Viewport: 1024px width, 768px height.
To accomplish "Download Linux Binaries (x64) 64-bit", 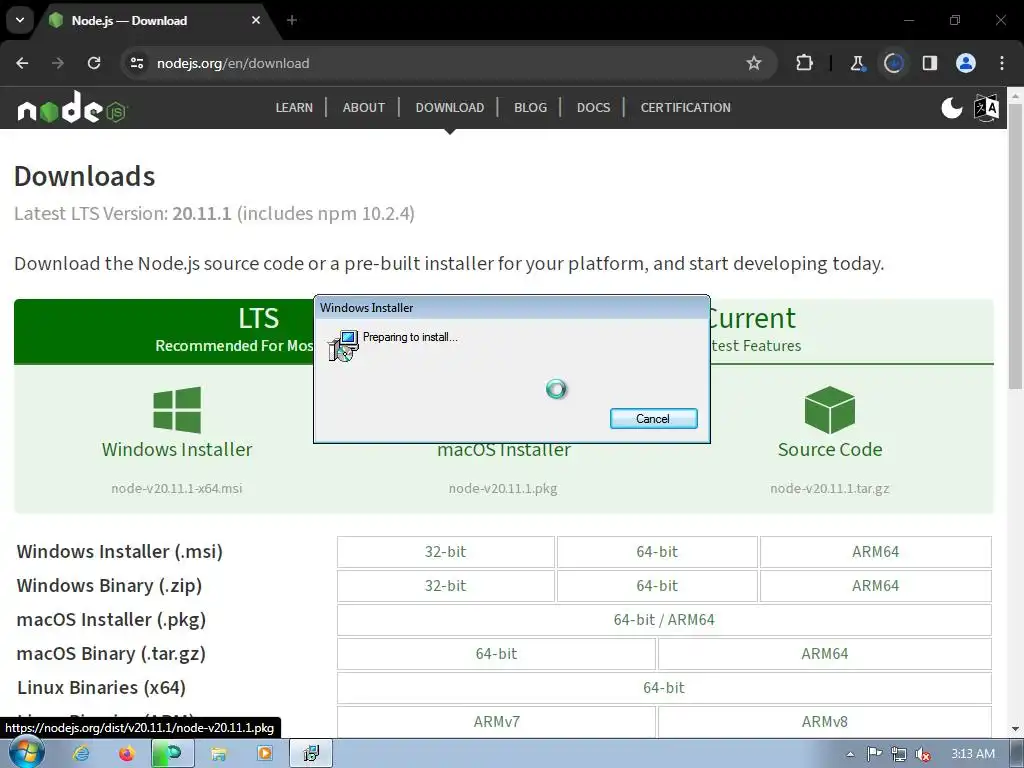I will (664, 688).
